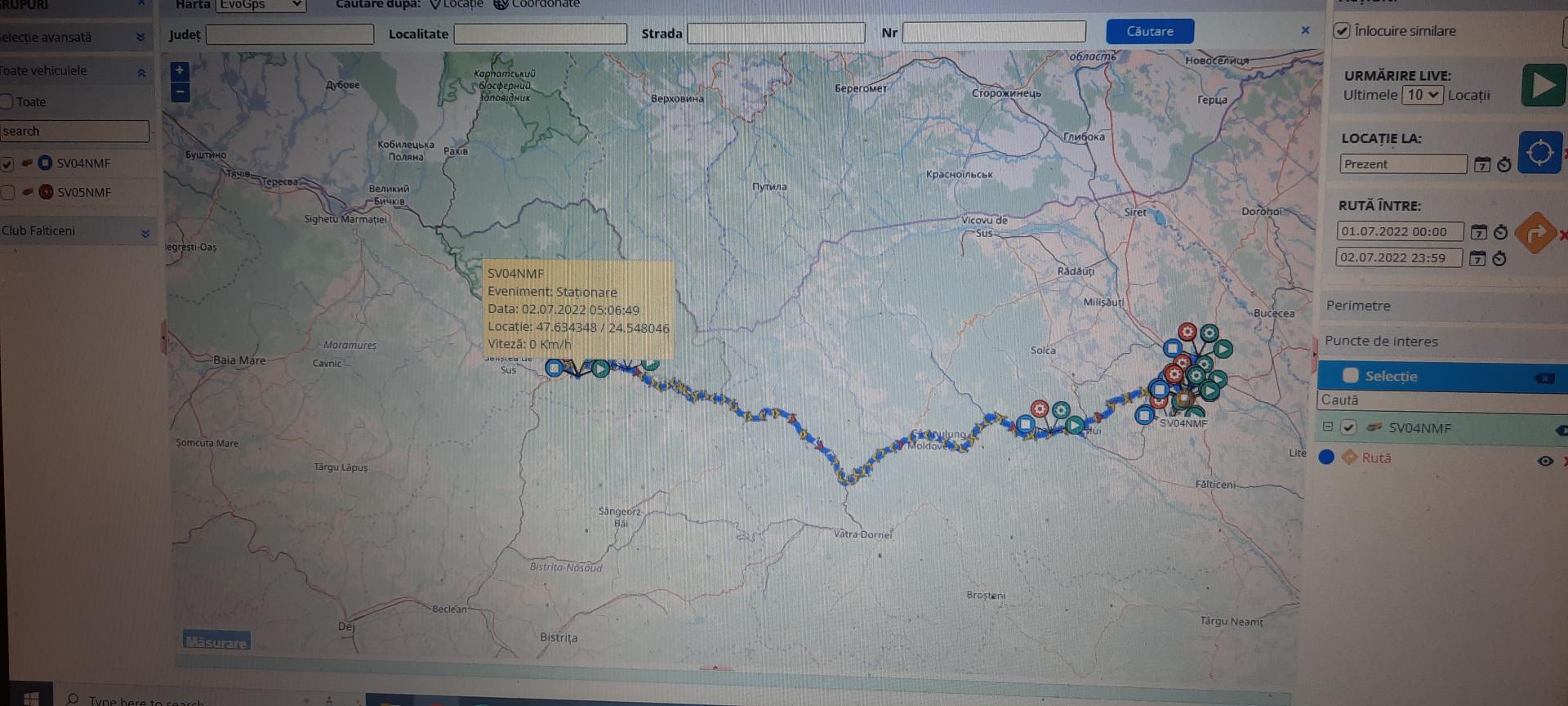This screenshot has height=706, width=1568.
Task: Toggle Rută visibility with the eye icon
Action: pyautogui.click(x=1545, y=461)
